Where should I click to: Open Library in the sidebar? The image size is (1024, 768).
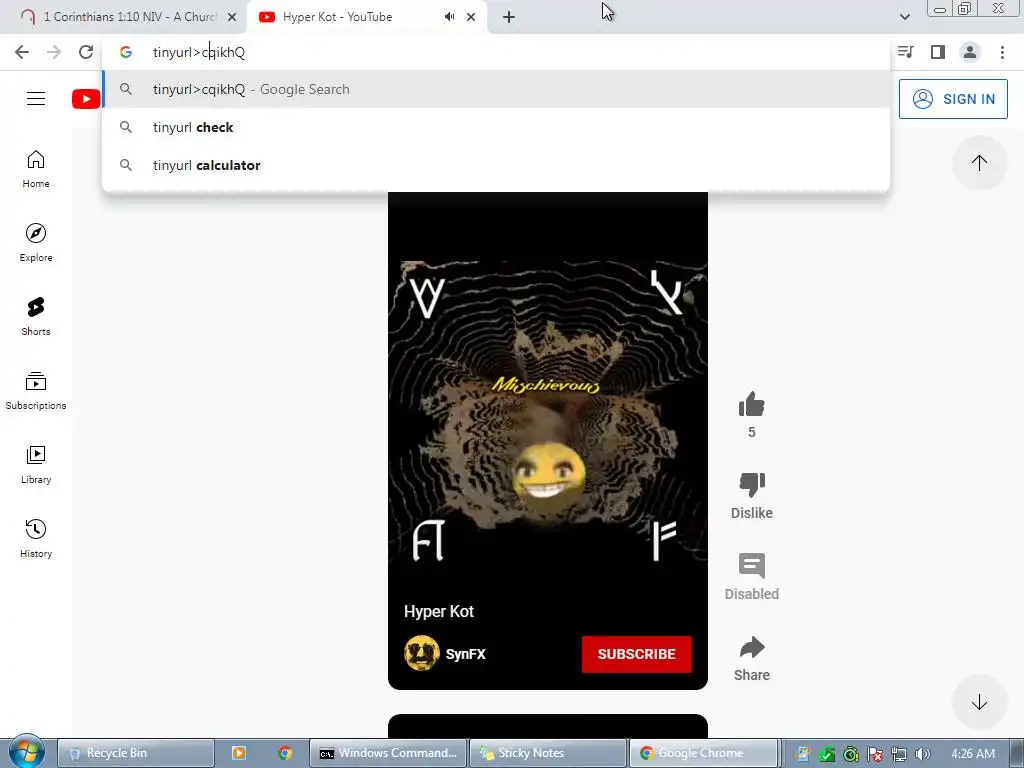click(x=36, y=464)
